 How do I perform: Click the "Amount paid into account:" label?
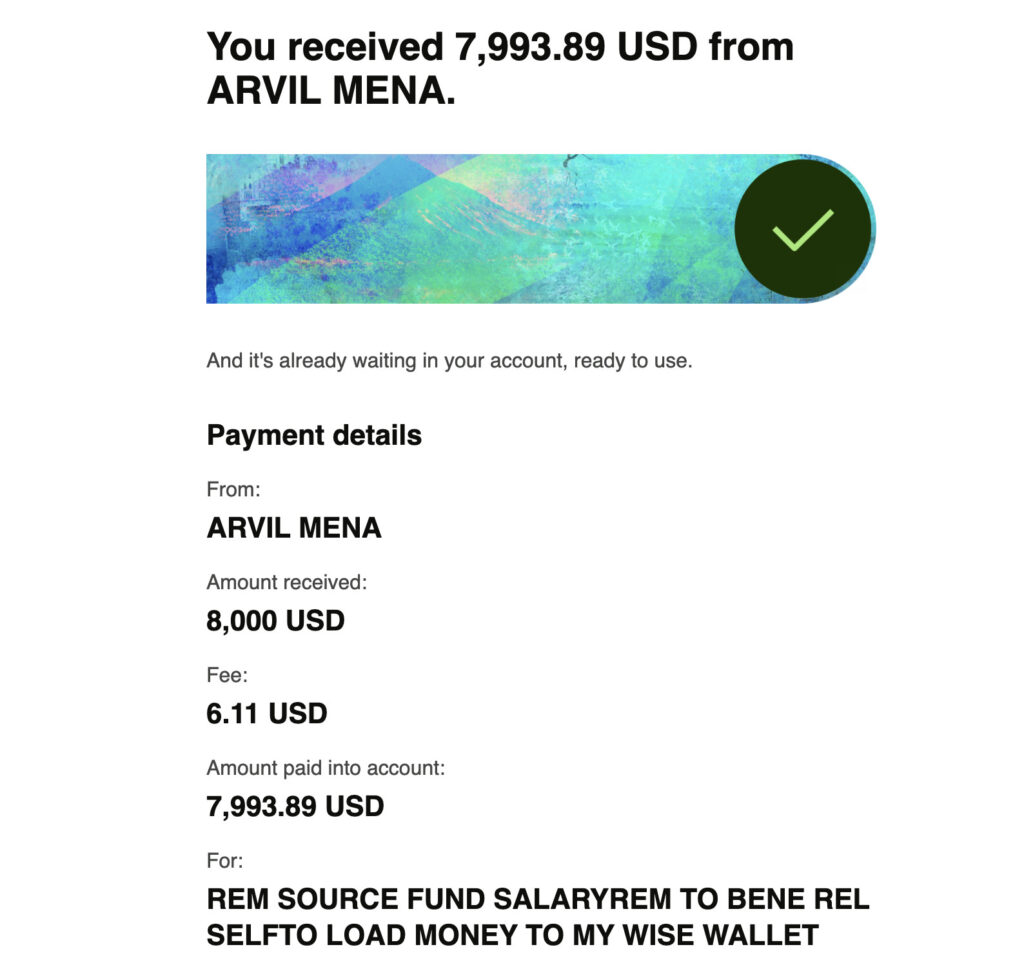pos(326,768)
